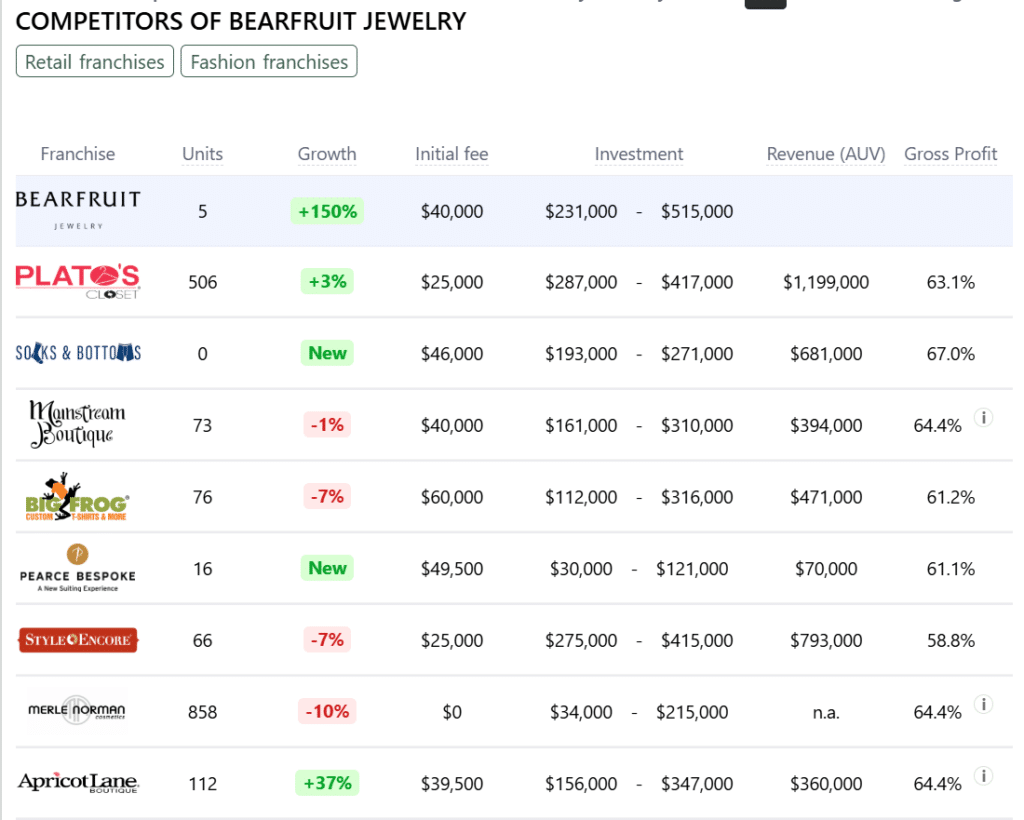The height and width of the screenshot is (820, 1024).
Task: Open the Bearfruit Jewelry logo
Action: click(78, 210)
